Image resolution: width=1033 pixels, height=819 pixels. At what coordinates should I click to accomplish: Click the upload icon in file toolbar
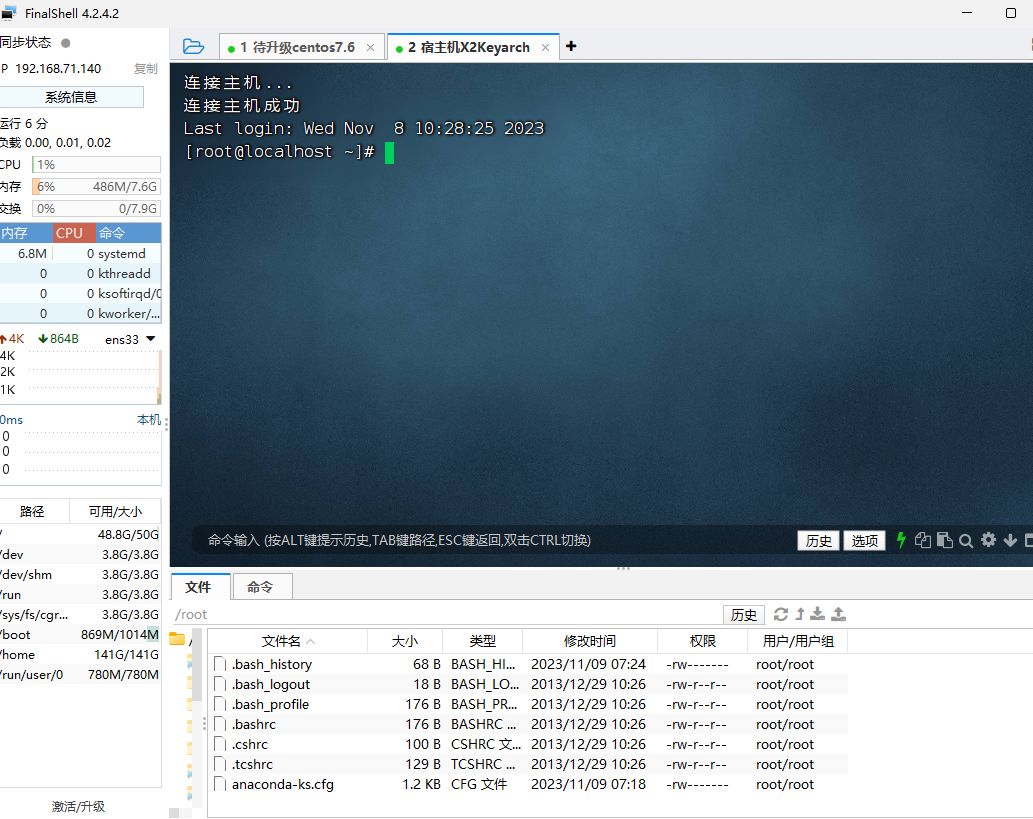[839, 614]
